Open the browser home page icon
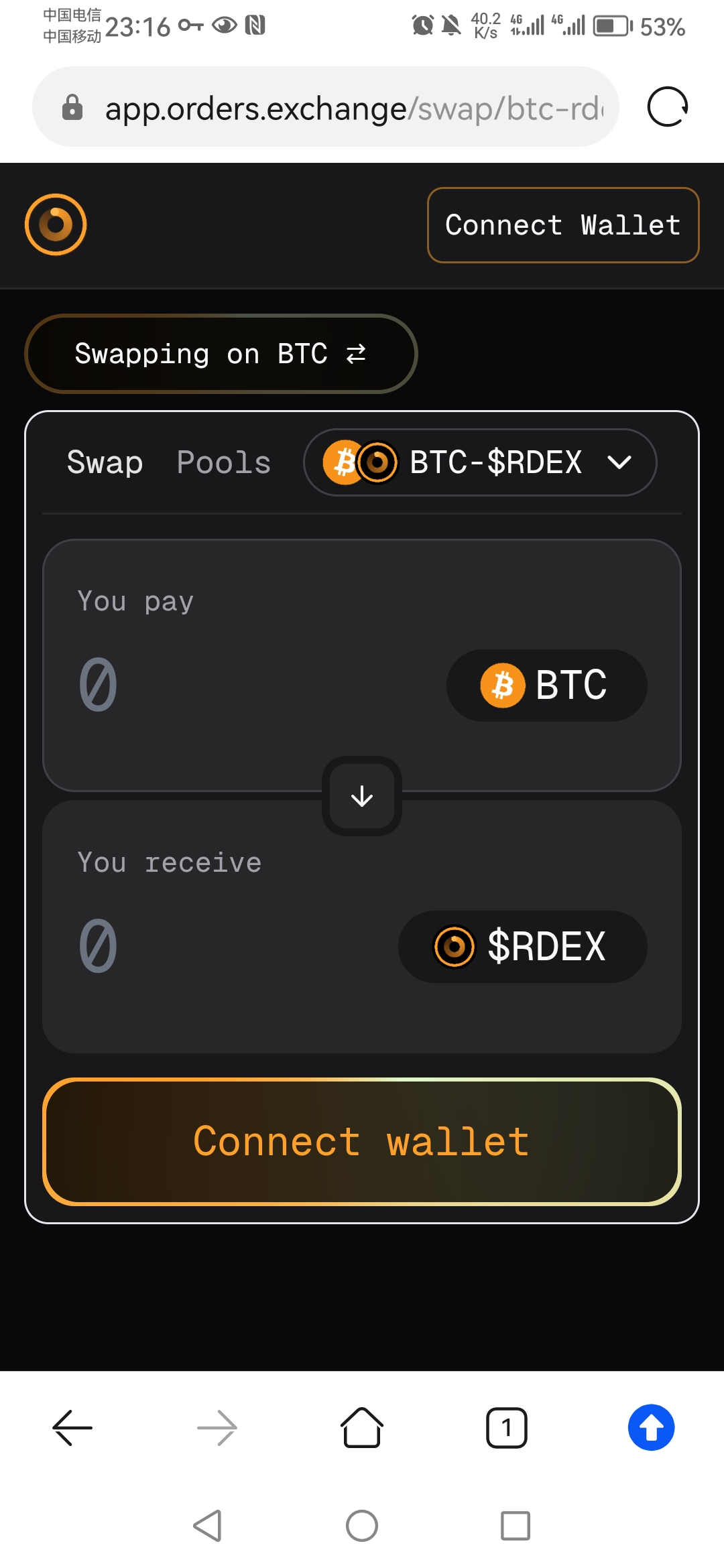724x1568 pixels. coord(362,1427)
